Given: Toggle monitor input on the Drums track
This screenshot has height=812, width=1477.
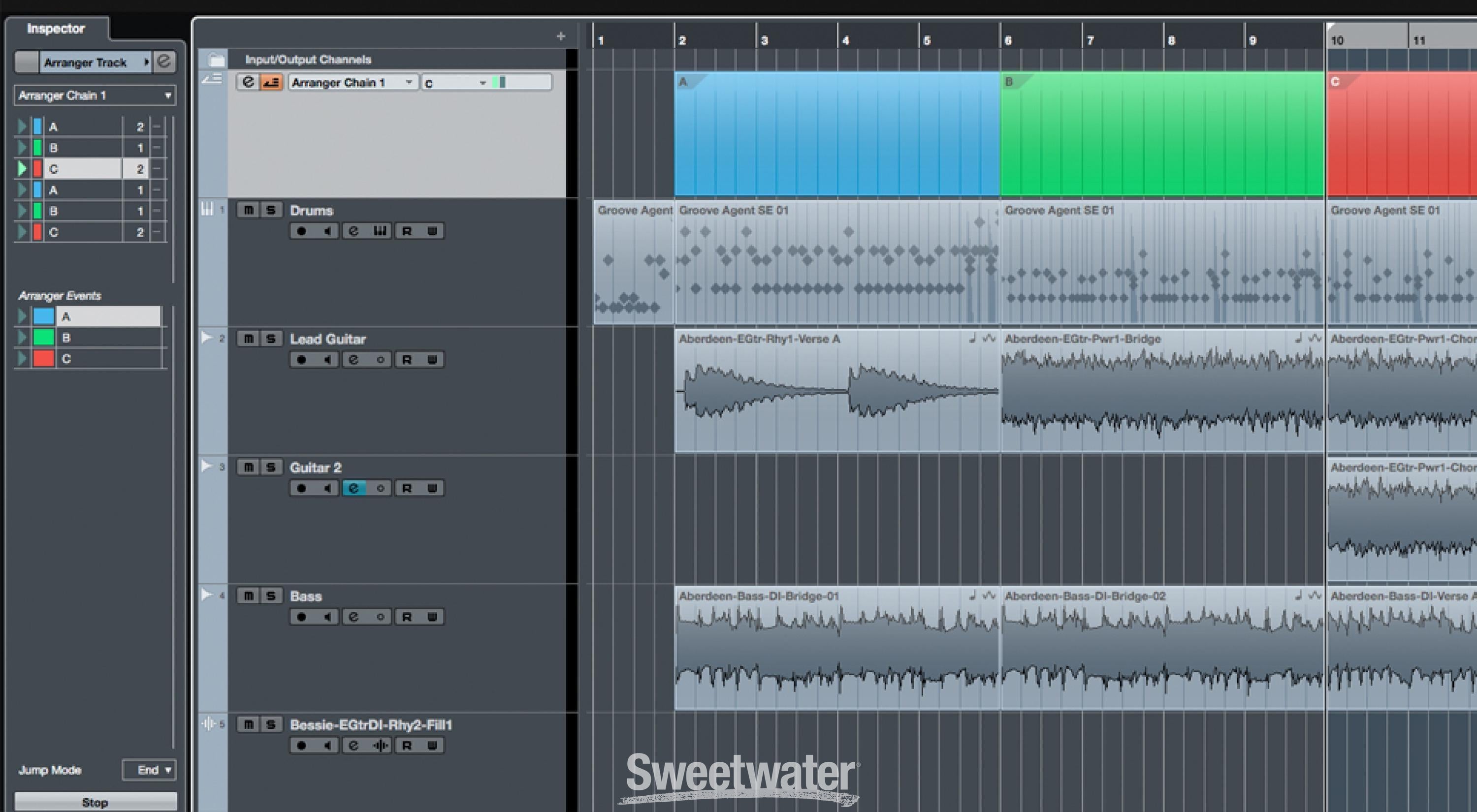Looking at the screenshot, I should click(x=327, y=231).
